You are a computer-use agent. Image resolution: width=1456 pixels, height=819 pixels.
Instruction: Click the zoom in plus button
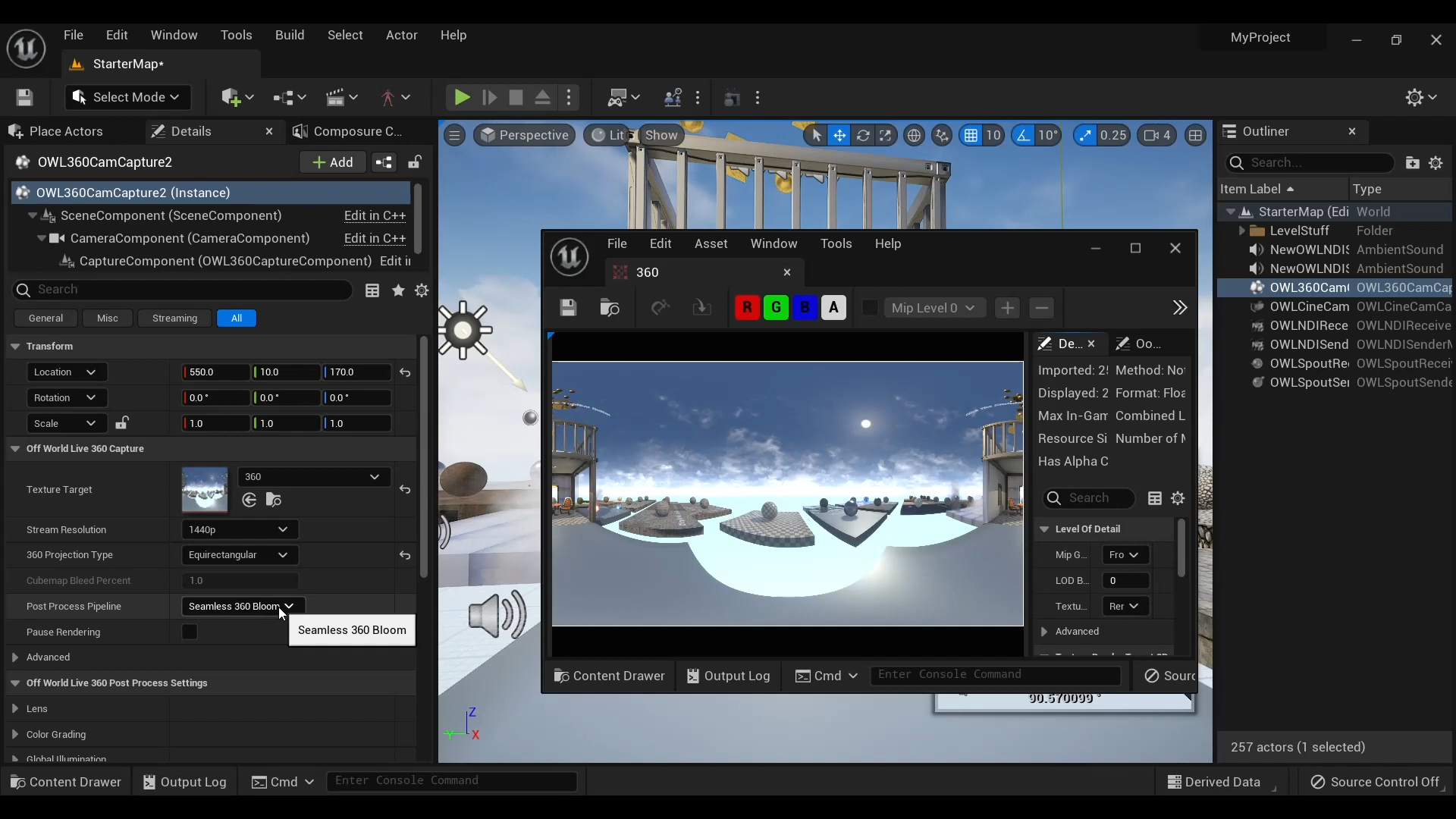[1007, 308]
